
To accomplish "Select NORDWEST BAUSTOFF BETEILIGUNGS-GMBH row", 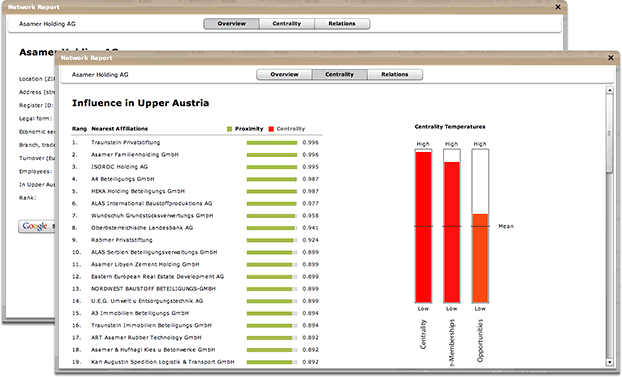I will 196,289.
